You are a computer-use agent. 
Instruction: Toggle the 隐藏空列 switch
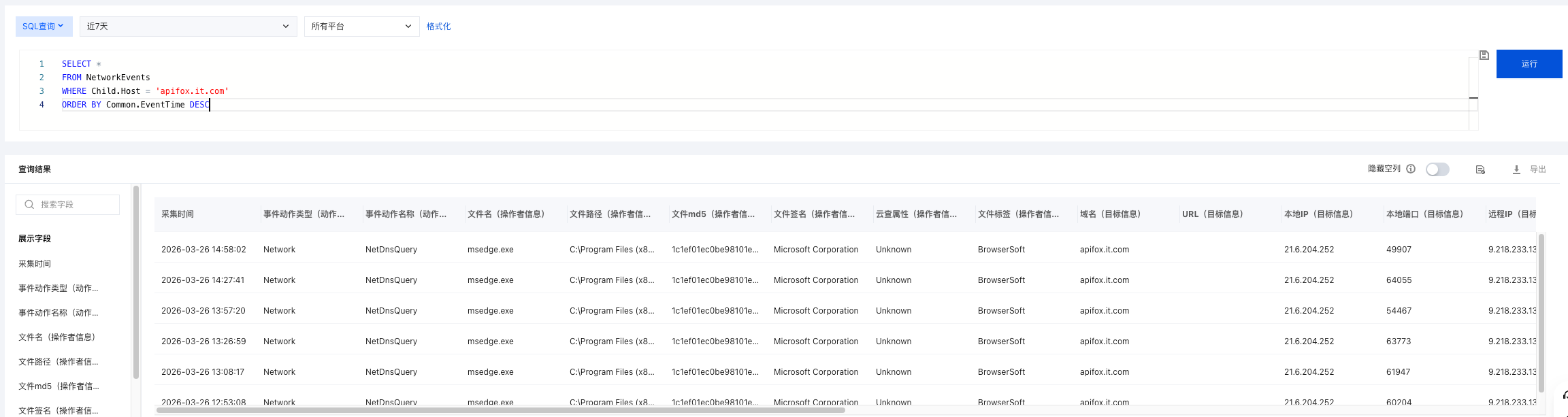1437,169
